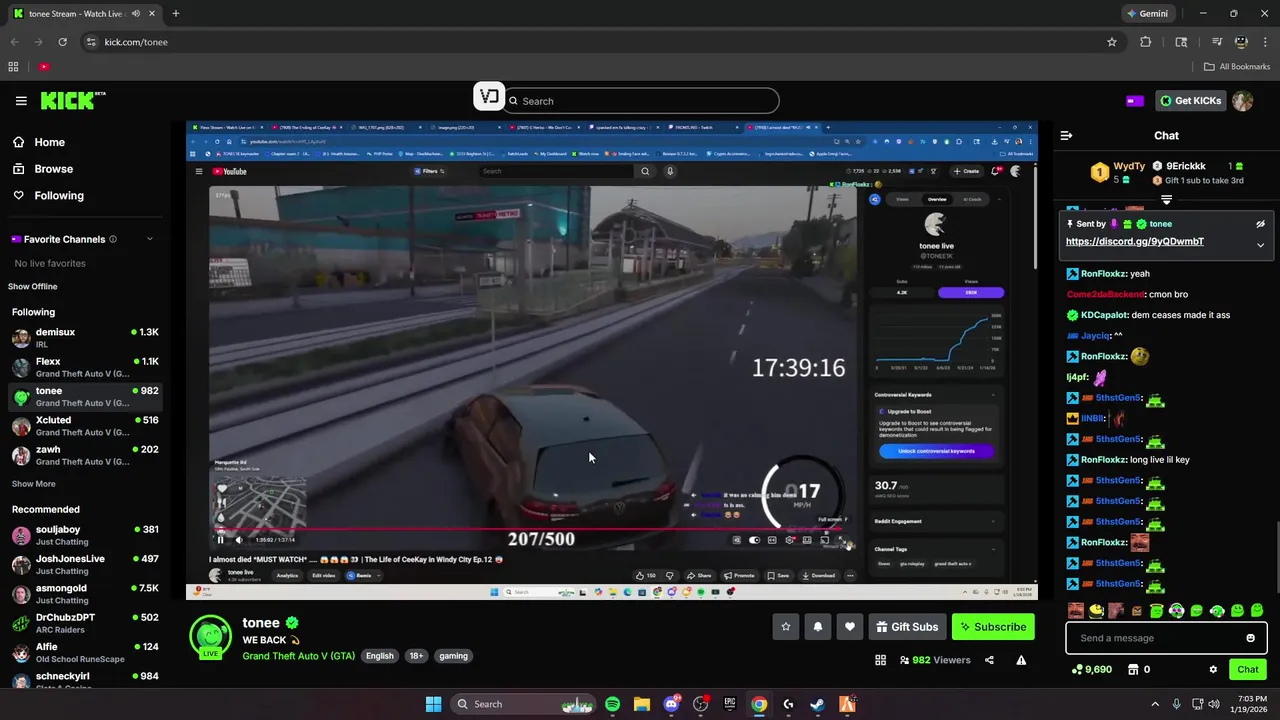Image resolution: width=1280 pixels, height=720 pixels.
Task: Follow tonee with the heart icon
Action: [x=850, y=627]
